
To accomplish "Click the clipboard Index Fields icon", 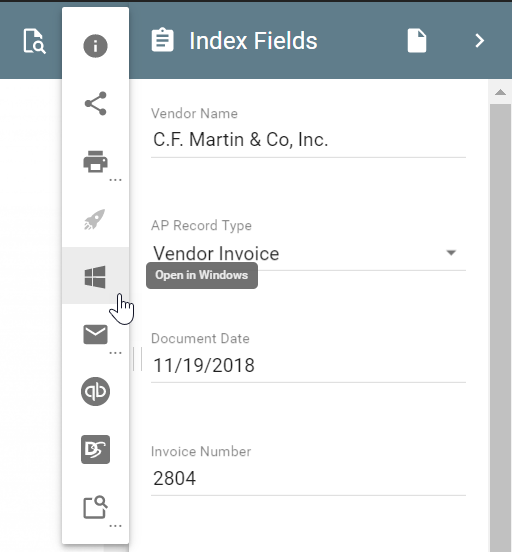I will [x=162, y=40].
